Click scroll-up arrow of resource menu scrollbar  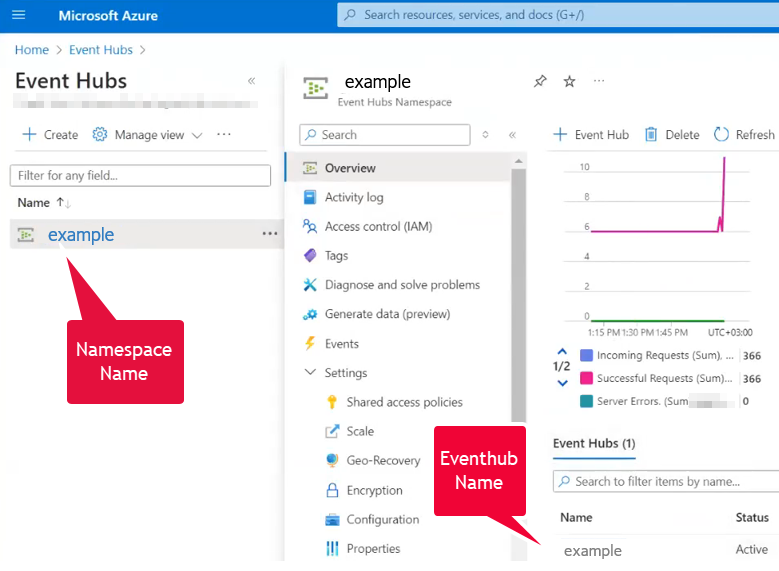click(519, 161)
